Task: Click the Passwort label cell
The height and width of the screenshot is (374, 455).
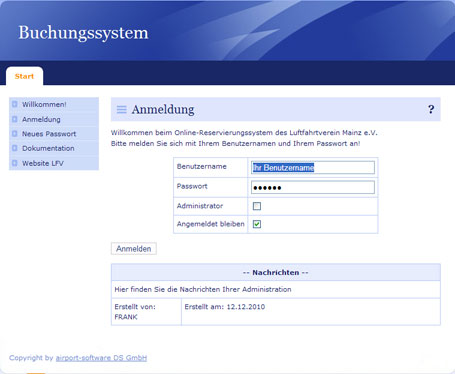Action: pyautogui.click(x=211, y=187)
